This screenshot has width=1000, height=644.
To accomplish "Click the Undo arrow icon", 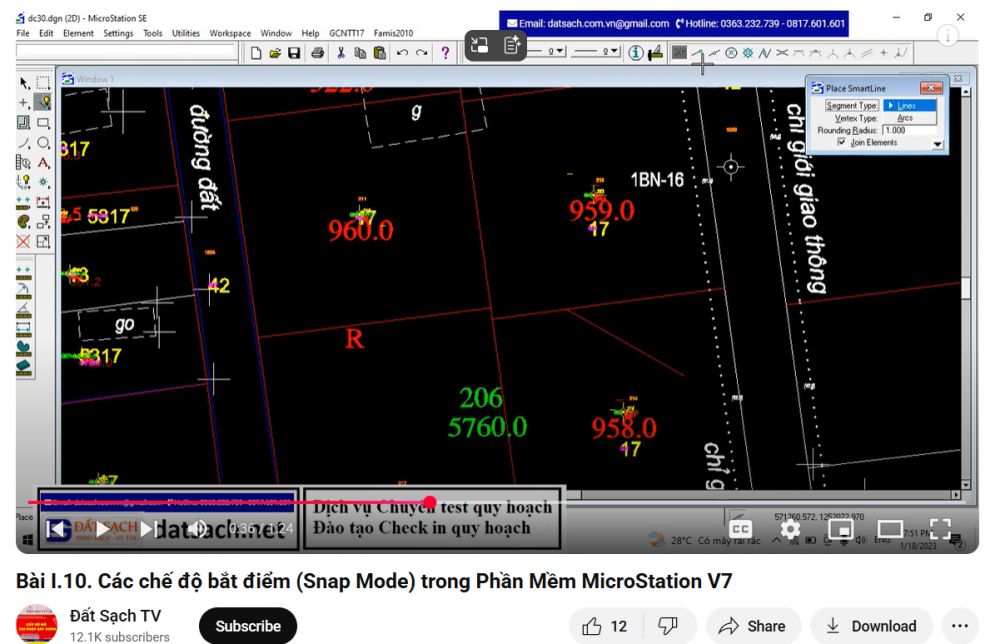I will click(x=402, y=52).
